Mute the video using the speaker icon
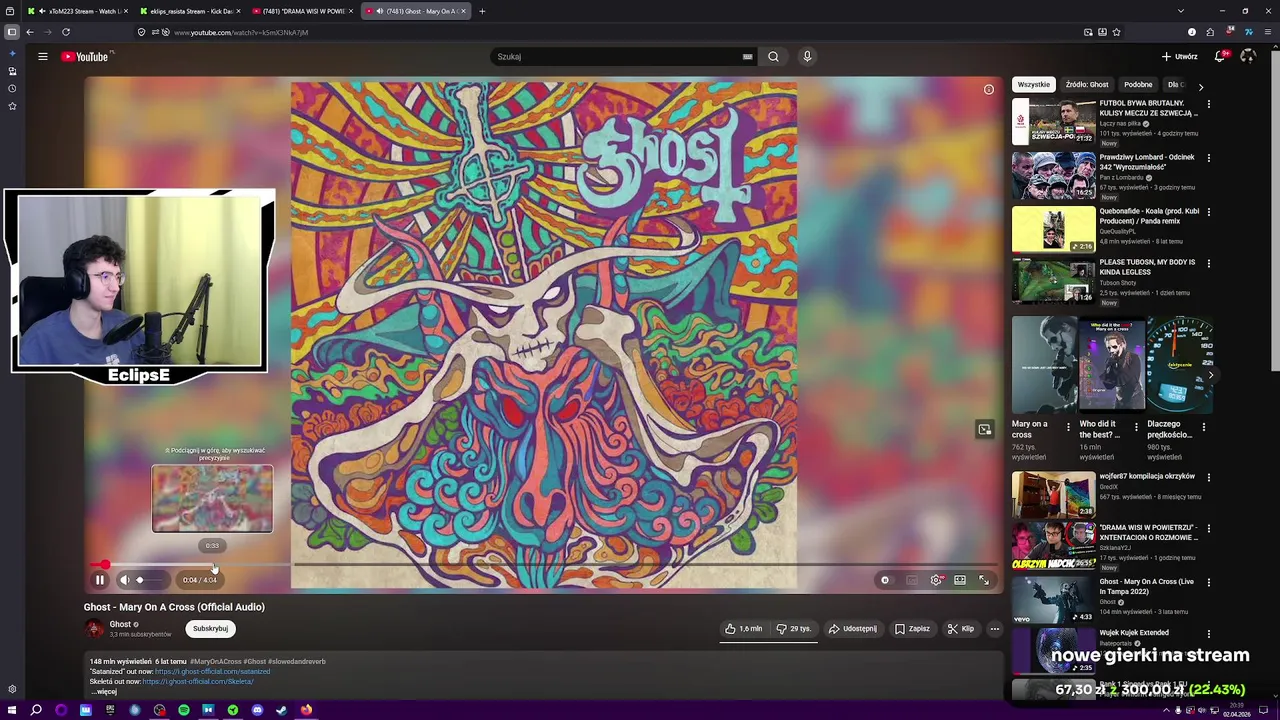Viewport: 1280px width, 720px height. [125, 580]
